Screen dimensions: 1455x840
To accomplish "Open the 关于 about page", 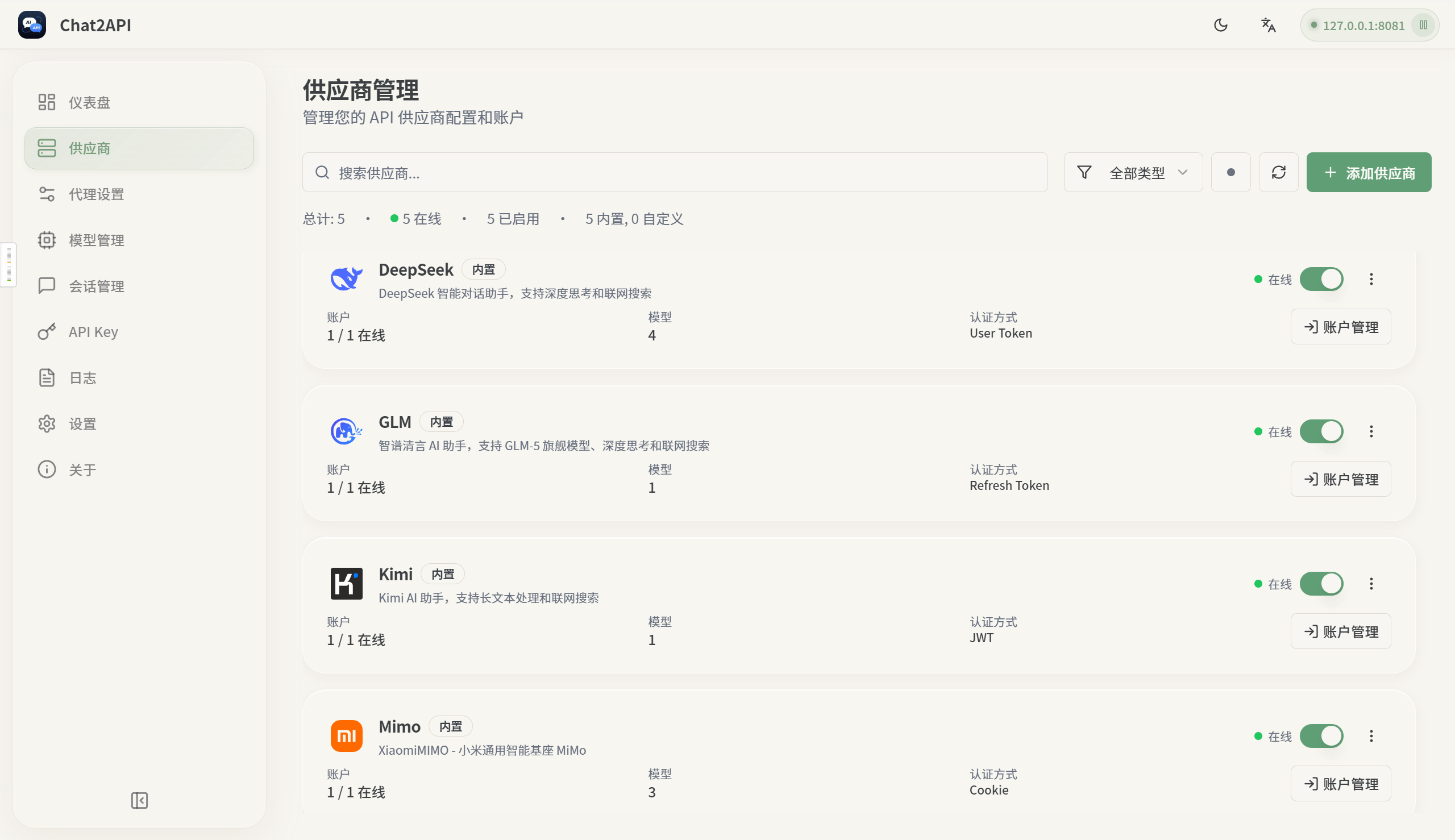I will click(139, 469).
